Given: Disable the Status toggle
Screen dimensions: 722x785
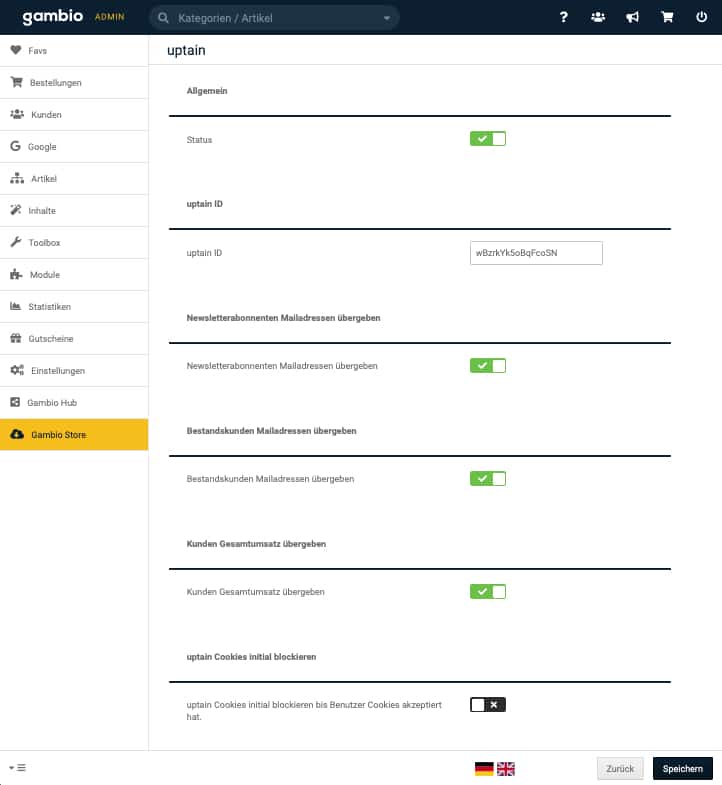Looking at the screenshot, I should coord(488,139).
